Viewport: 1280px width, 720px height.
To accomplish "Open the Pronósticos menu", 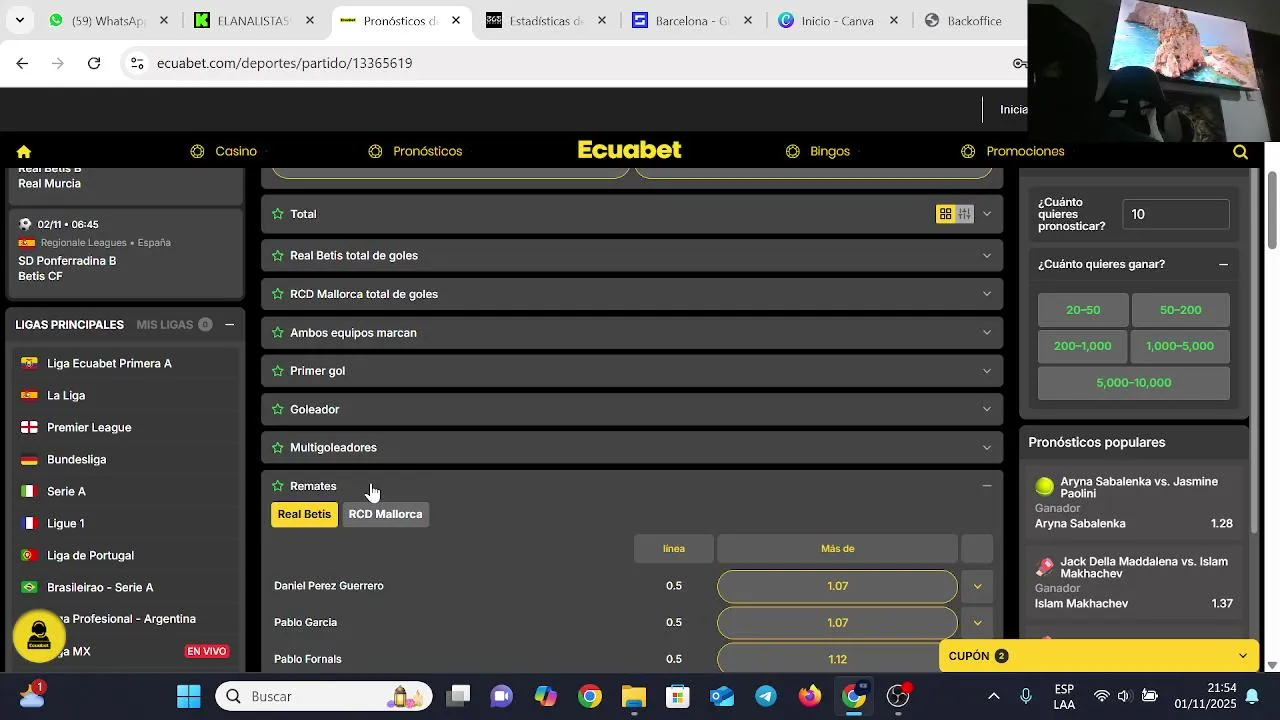I will (415, 151).
